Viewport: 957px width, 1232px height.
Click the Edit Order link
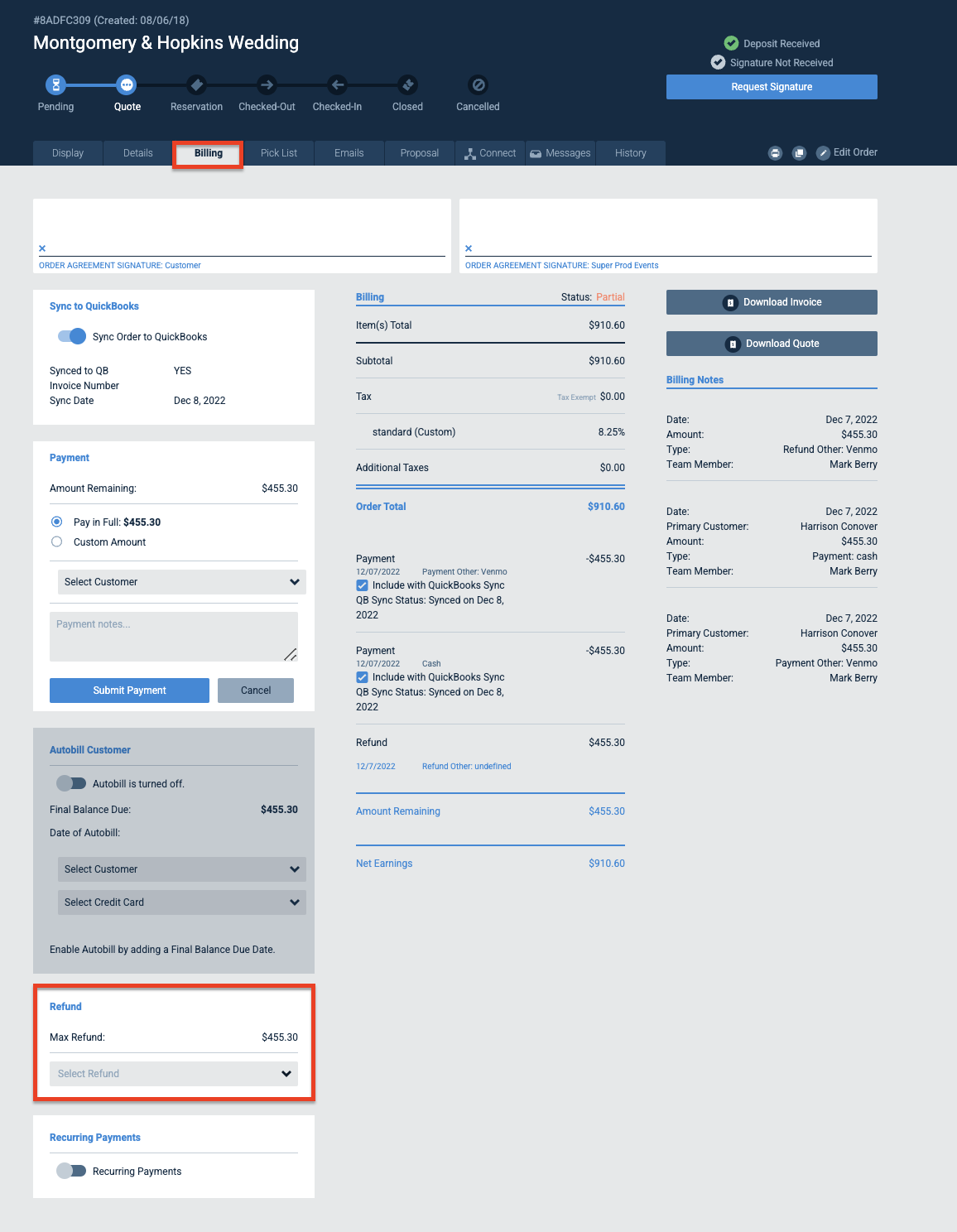(855, 152)
